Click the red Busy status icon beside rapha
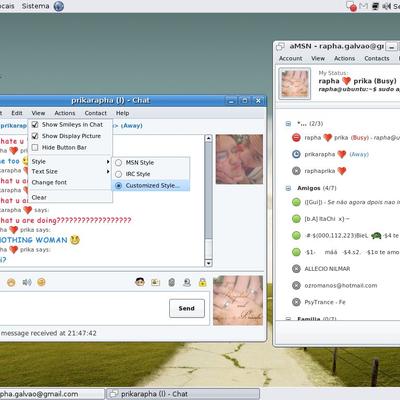The image size is (400, 400). click(x=296, y=137)
